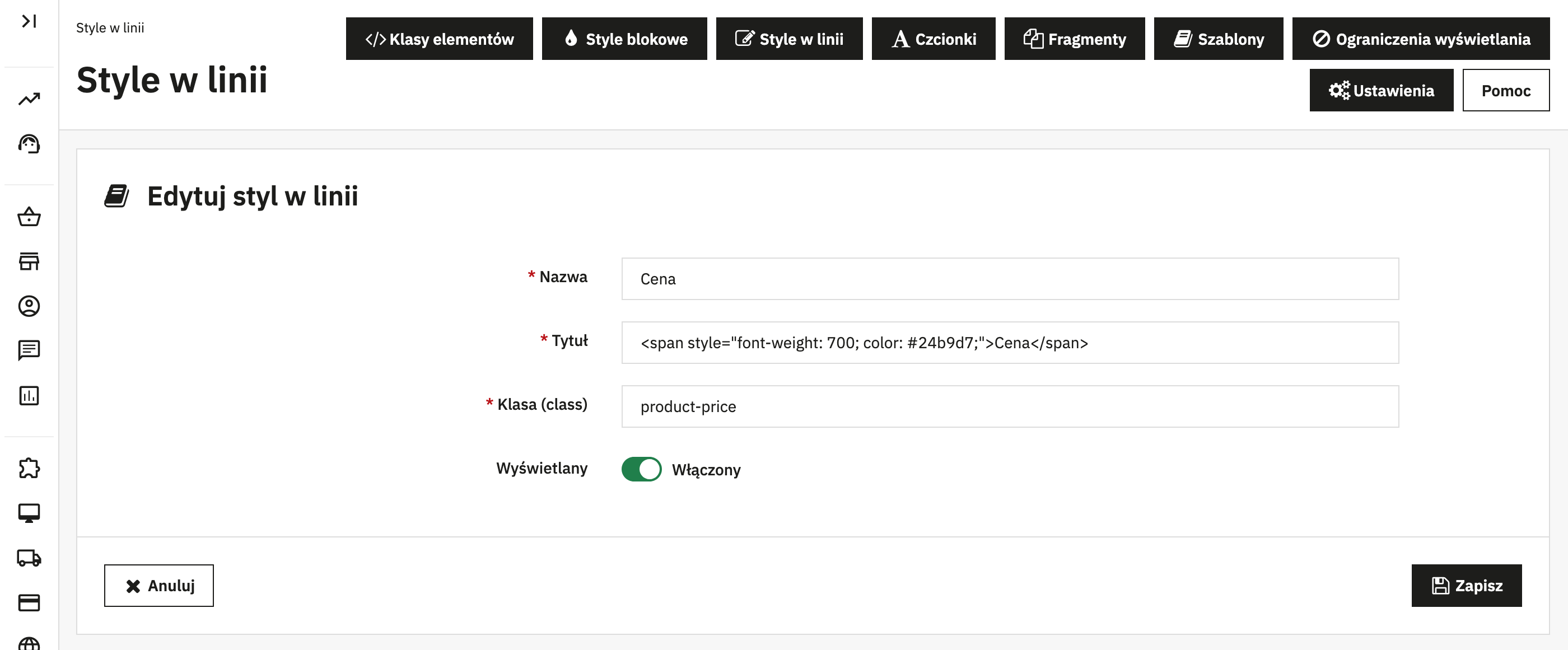
Task: Open modules via the puzzle piece icon
Action: [29, 468]
